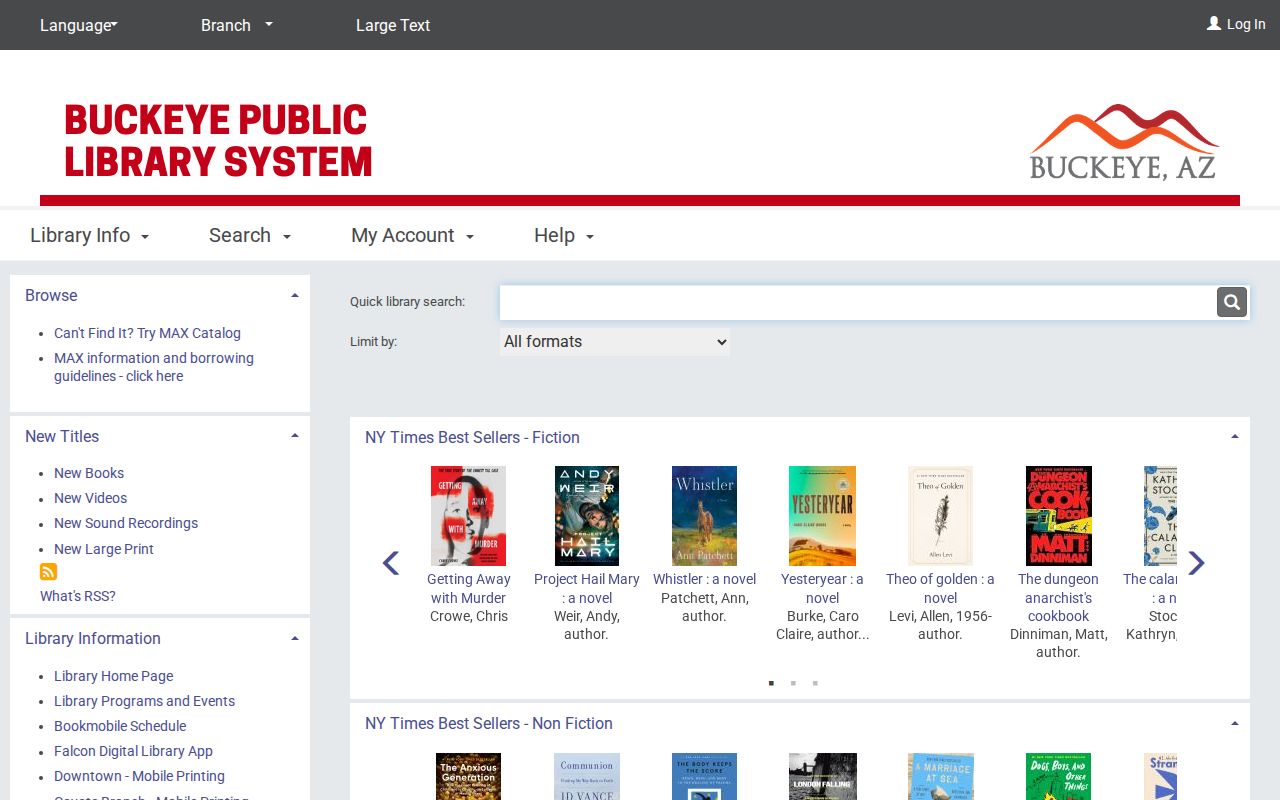The height and width of the screenshot is (800, 1280).
Task: Click the user icon beside Log In
Action: (x=1214, y=23)
